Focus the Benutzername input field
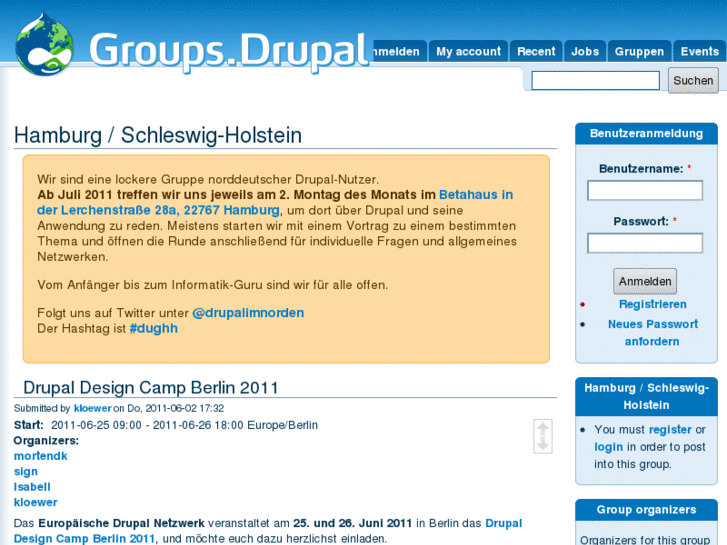This screenshot has width=727, height=545. (x=645, y=191)
